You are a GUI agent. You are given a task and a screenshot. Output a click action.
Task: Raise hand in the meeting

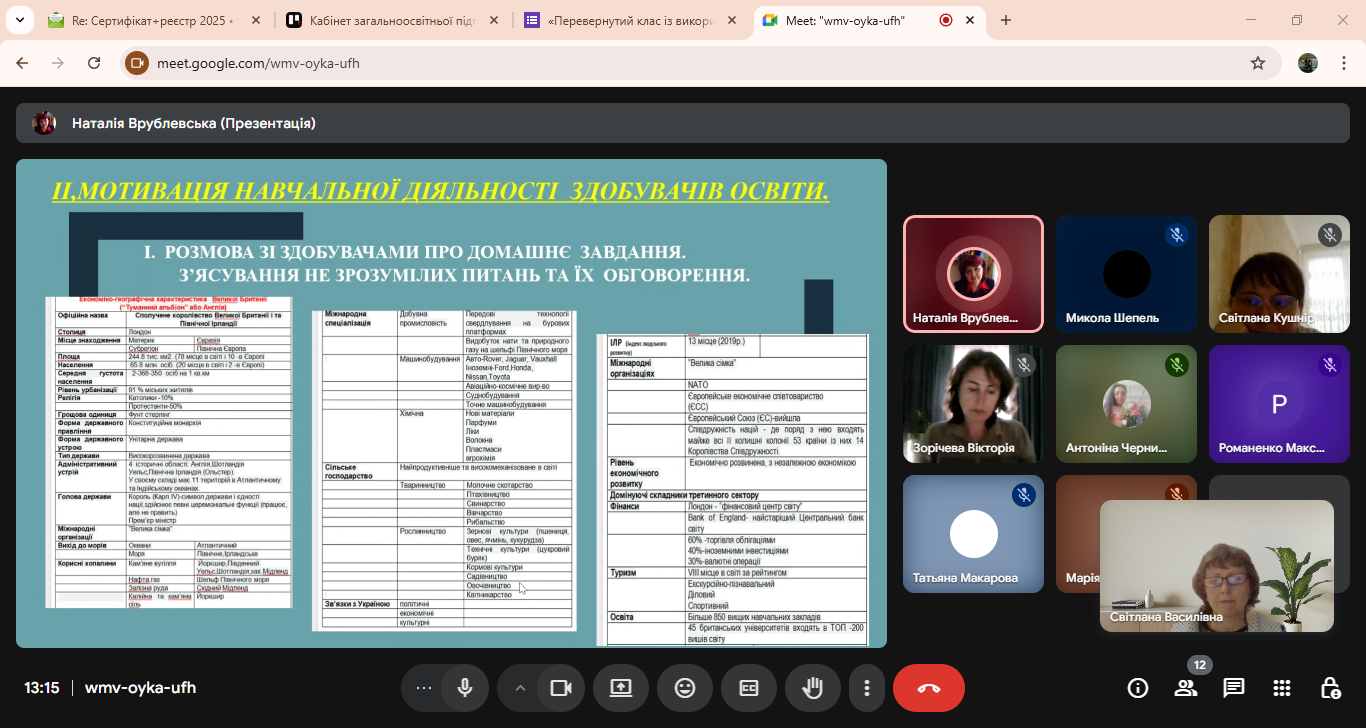click(x=813, y=688)
